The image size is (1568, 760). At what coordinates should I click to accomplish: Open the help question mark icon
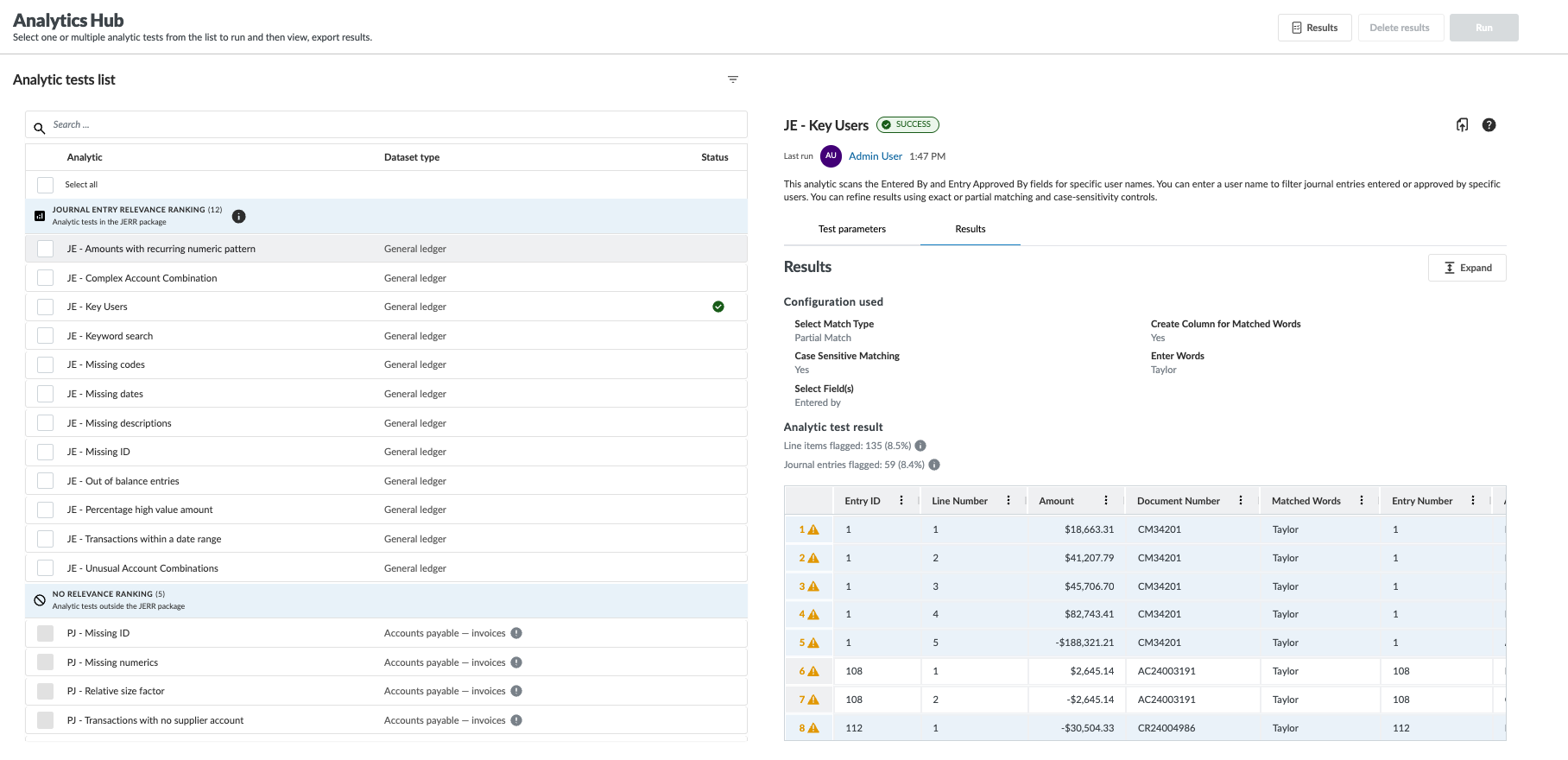1489,125
